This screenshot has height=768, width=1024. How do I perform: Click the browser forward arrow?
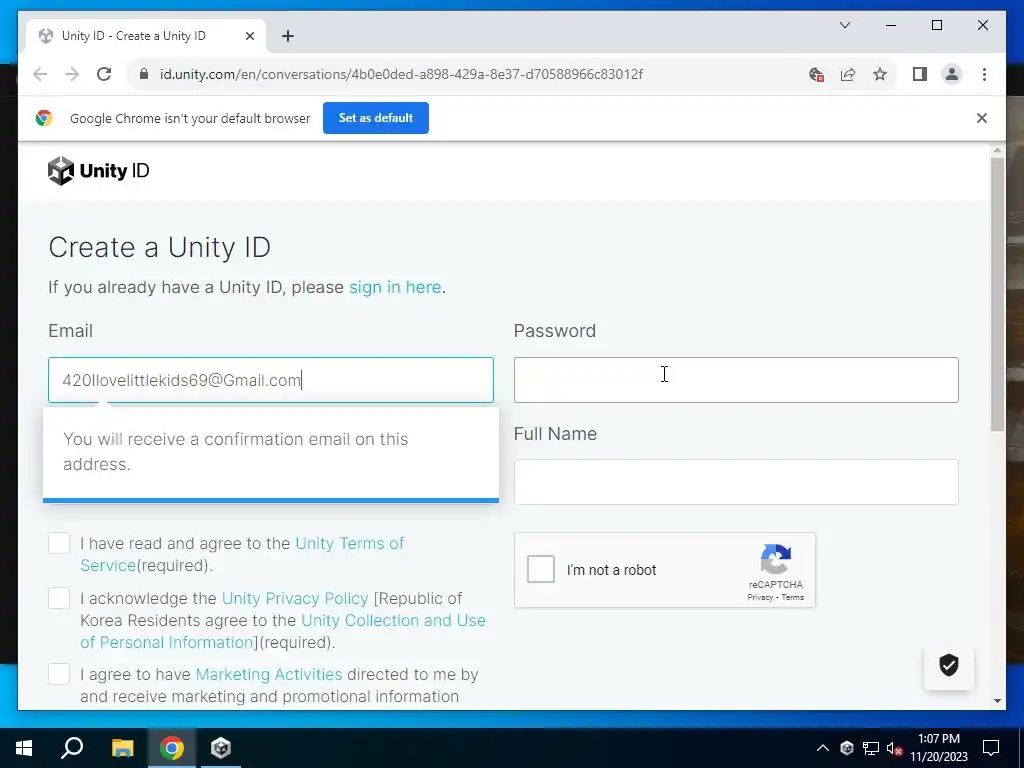[72, 74]
